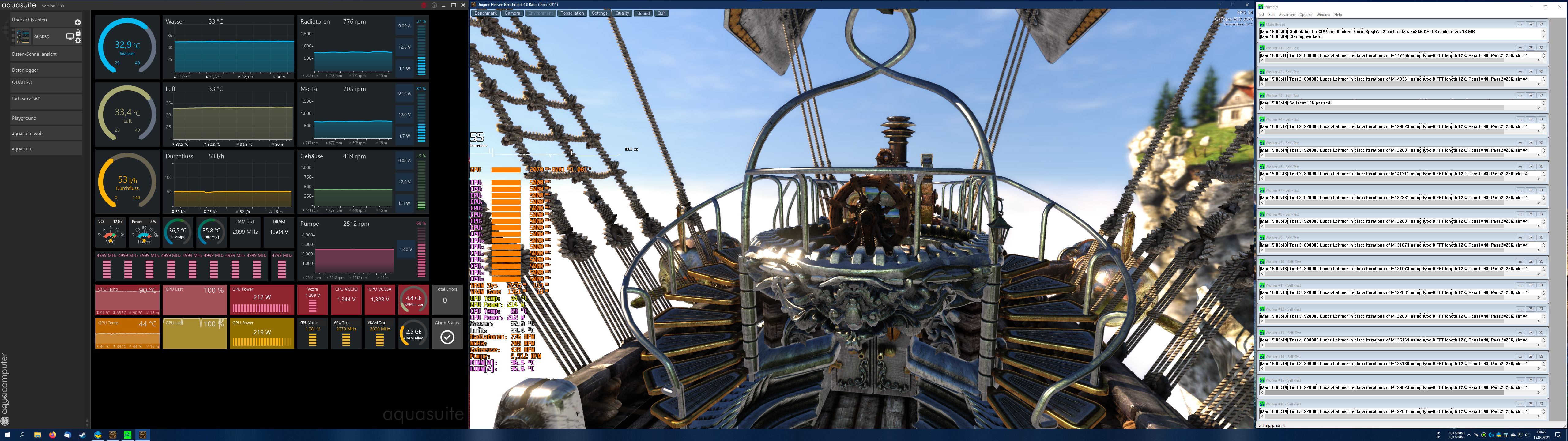1568x441 pixels.
Task: Click the Main thread log's scroll-down arrow
Action: (x=1543, y=36)
